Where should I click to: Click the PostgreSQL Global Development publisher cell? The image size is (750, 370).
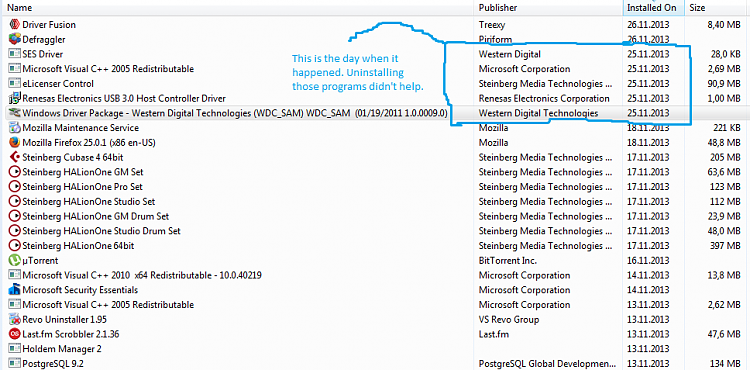pyautogui.click(x=547, y=364)
